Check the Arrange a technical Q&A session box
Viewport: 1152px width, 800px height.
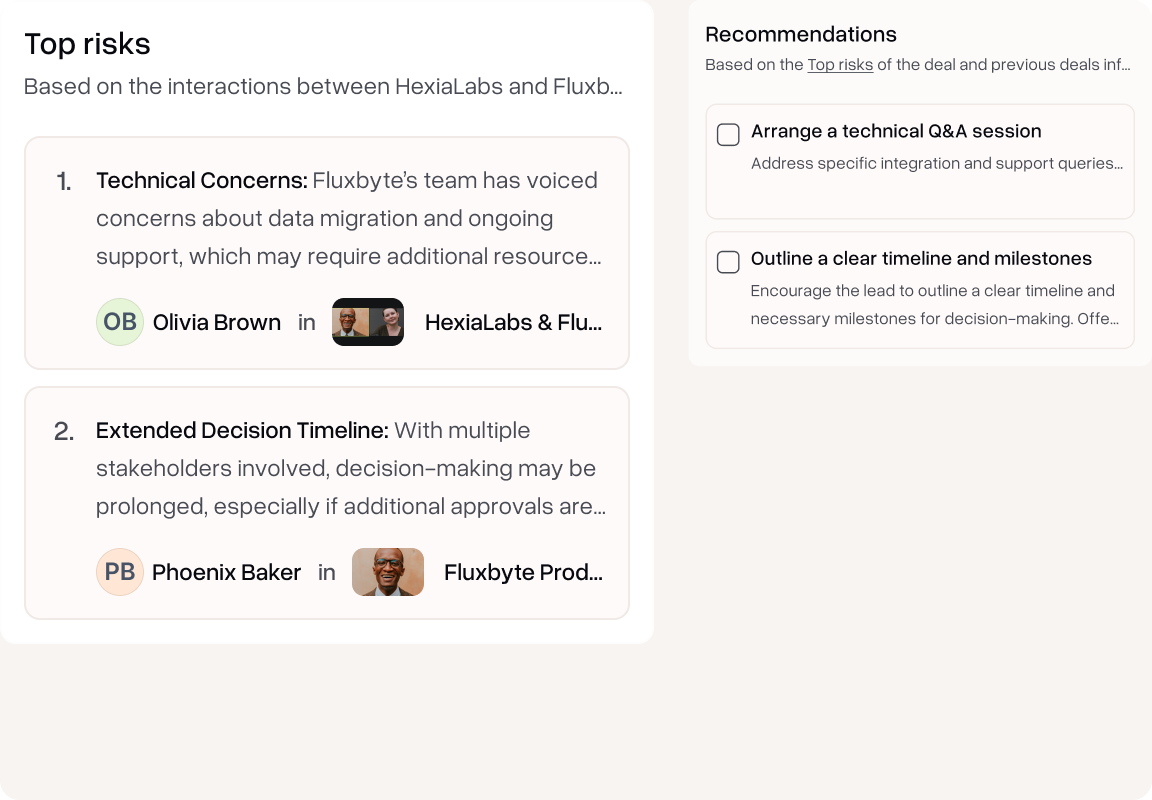pos(728,134)
